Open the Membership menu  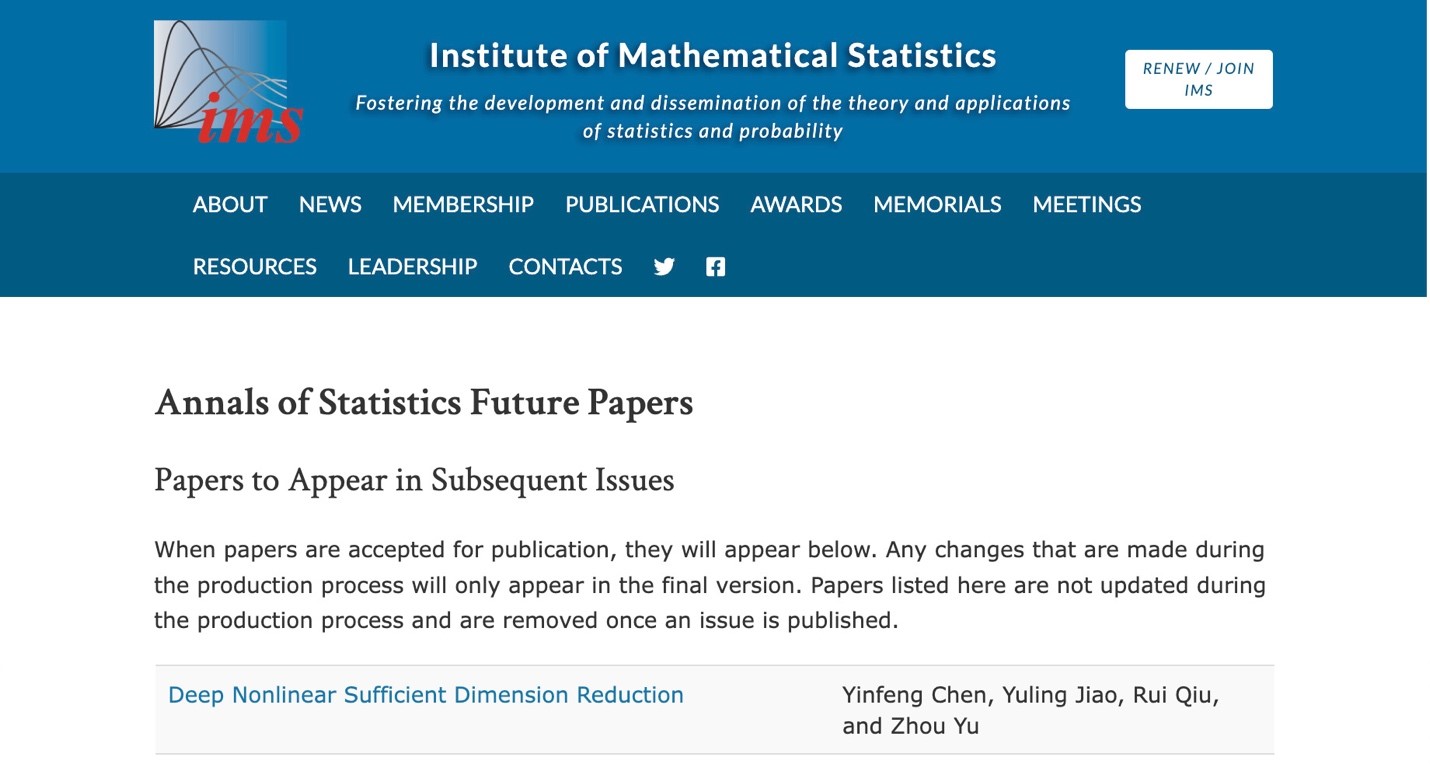click(463, 205)
